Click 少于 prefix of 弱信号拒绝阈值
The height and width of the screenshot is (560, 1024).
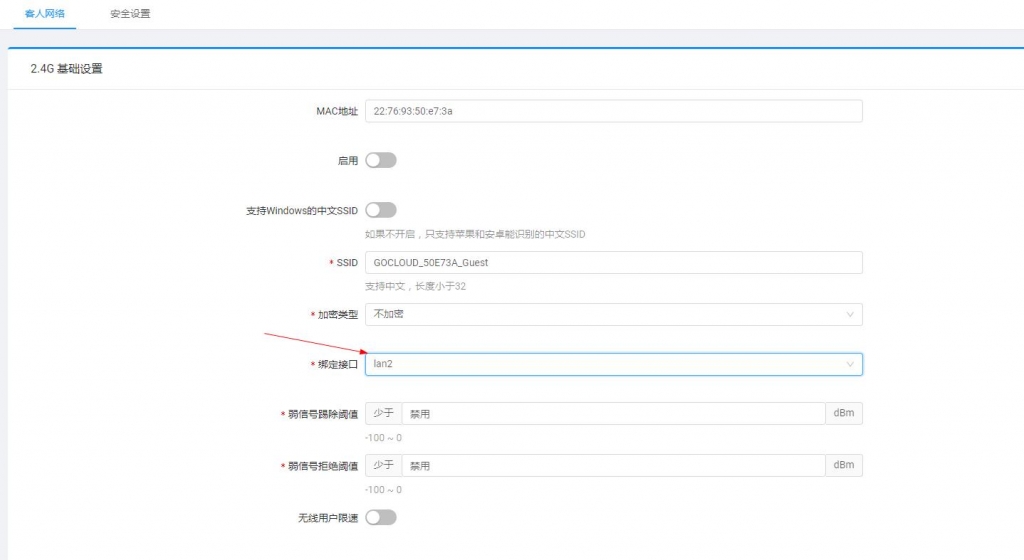pos(383,465)
